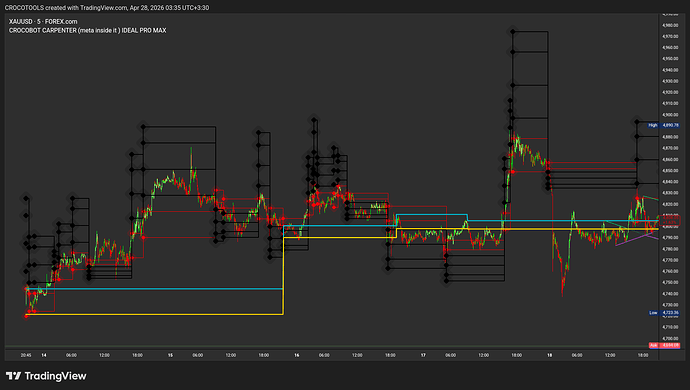The image size is (690, 390).
Task: Select the cyan horizontal line below the 14th candles
Action: coord(154,289)
